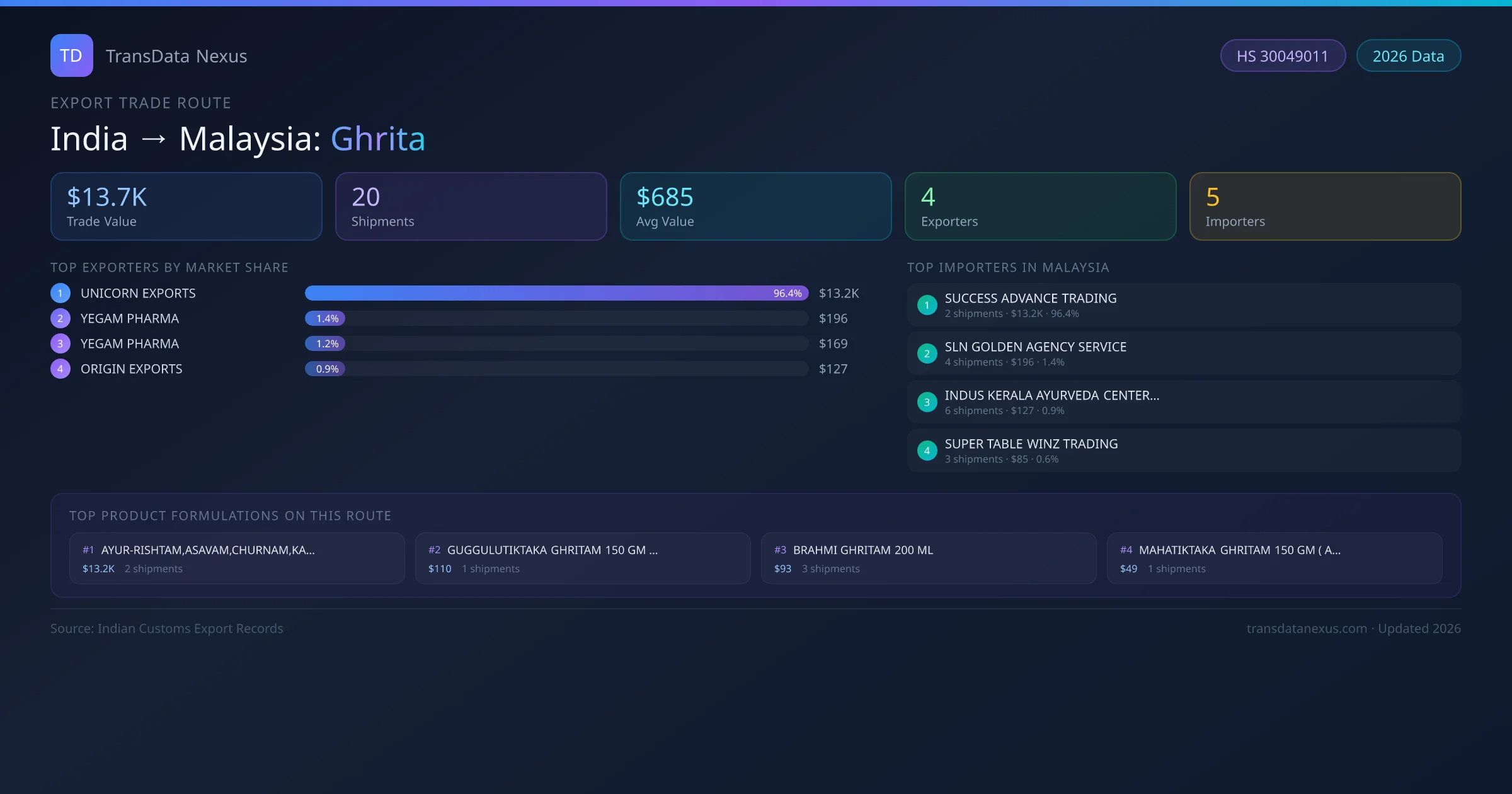Screen dimensions: 1512x794
Task: Open the 20 Shipments stat card
Action: (471, 206)
